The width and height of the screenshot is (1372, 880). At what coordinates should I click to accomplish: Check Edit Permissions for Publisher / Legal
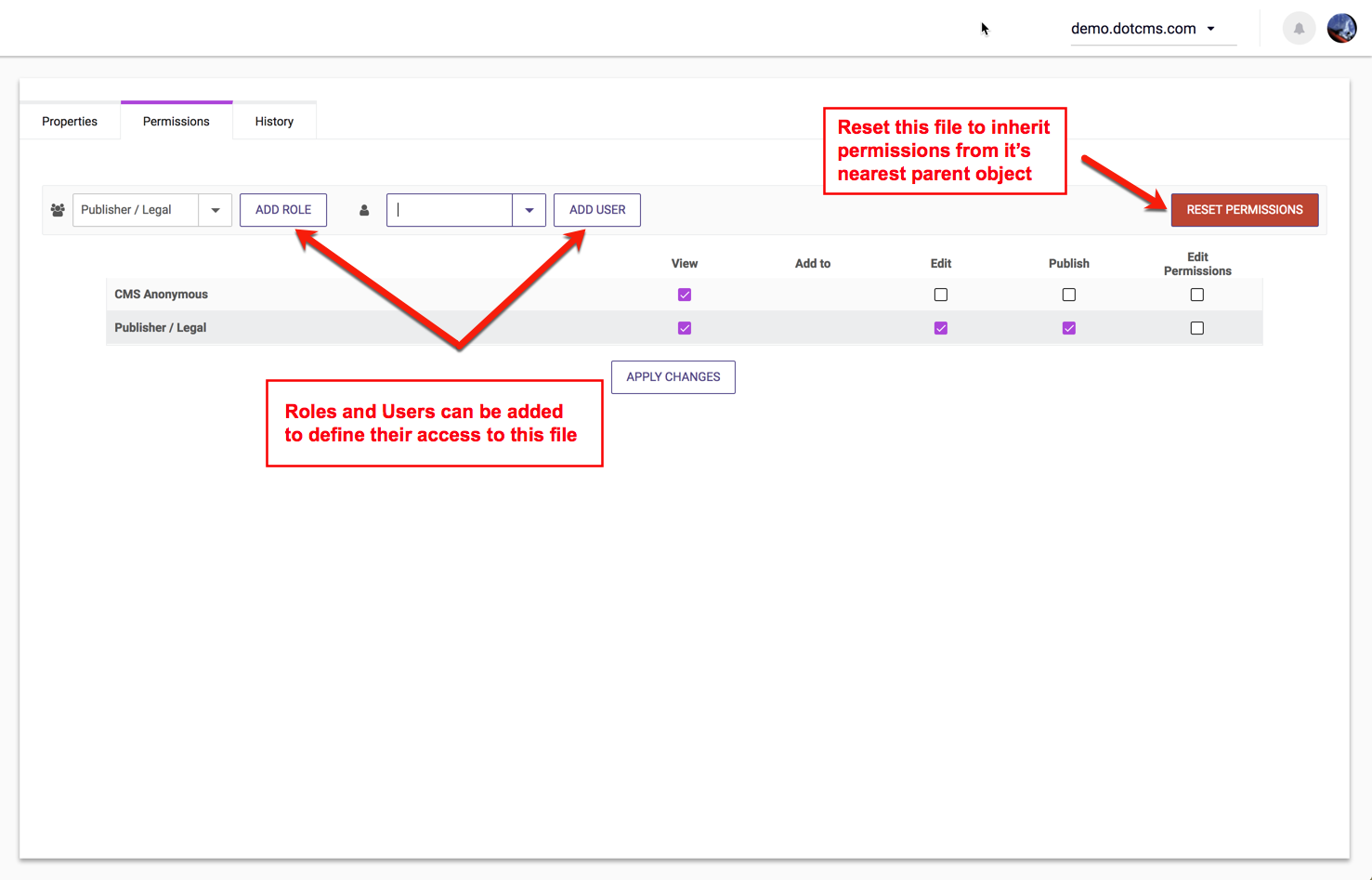tap(1197, 328)
